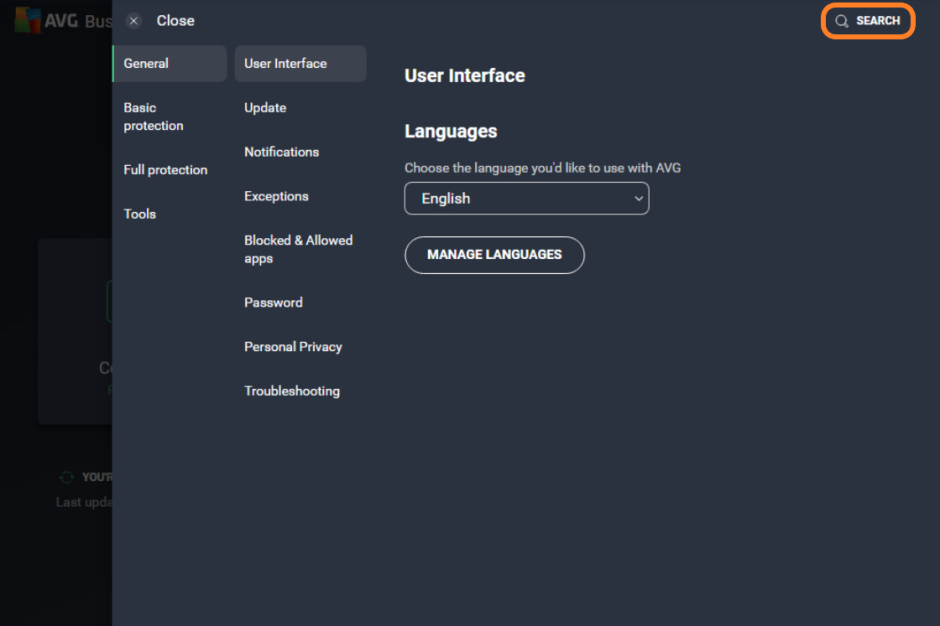The image size is (940, 626).
Task: Open the Password settings page
Action: pyautogui.click(x=273, y=302)
